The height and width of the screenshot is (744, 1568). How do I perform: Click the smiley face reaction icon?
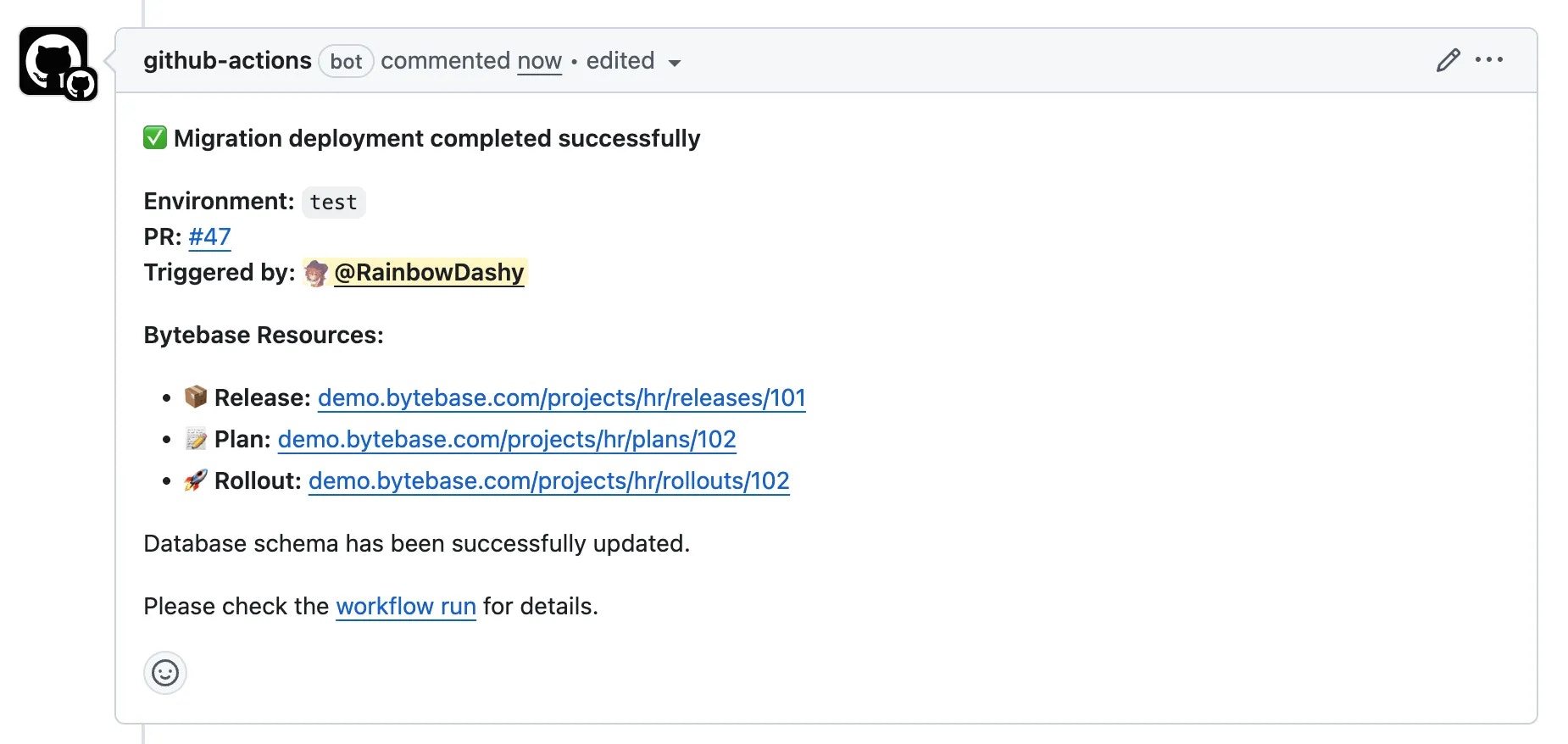coord(164,673)
